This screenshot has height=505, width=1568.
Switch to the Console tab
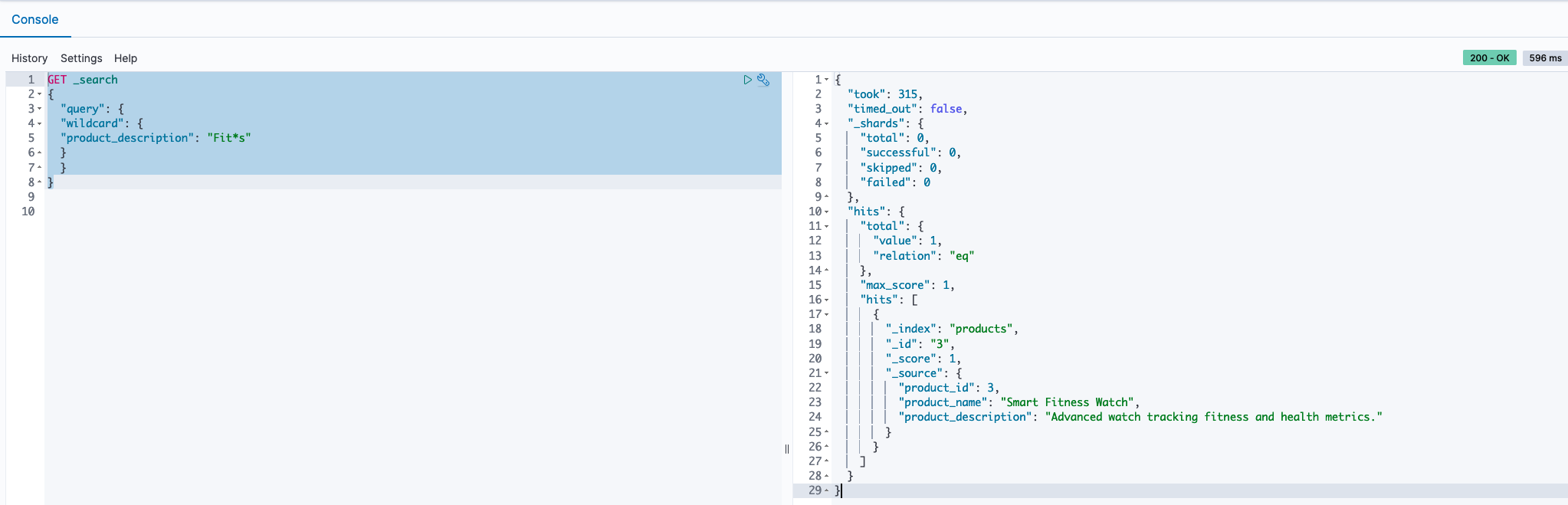[x=35, y=20]
